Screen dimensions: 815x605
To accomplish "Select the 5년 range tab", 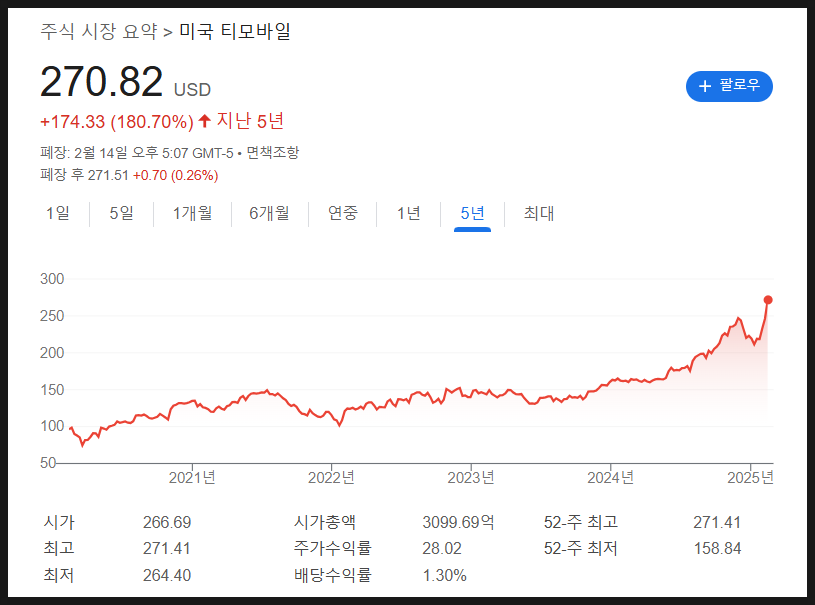I will [472, 213].
